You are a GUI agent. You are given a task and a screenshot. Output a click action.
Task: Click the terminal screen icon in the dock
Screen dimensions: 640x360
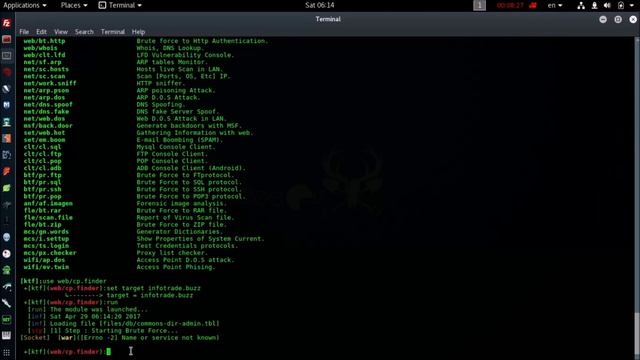7,56
